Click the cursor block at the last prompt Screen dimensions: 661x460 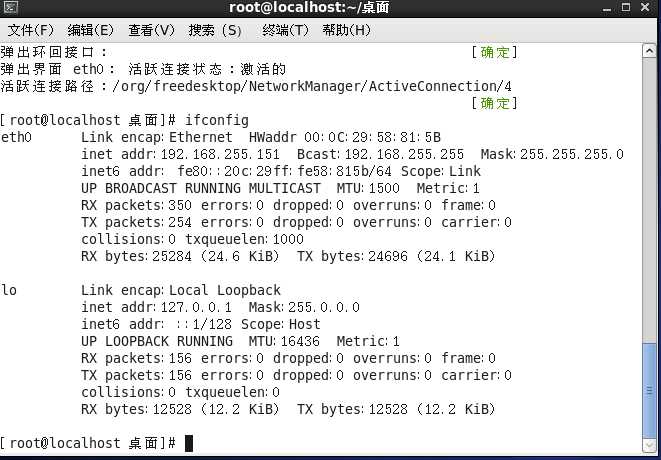tap(189, 443)
